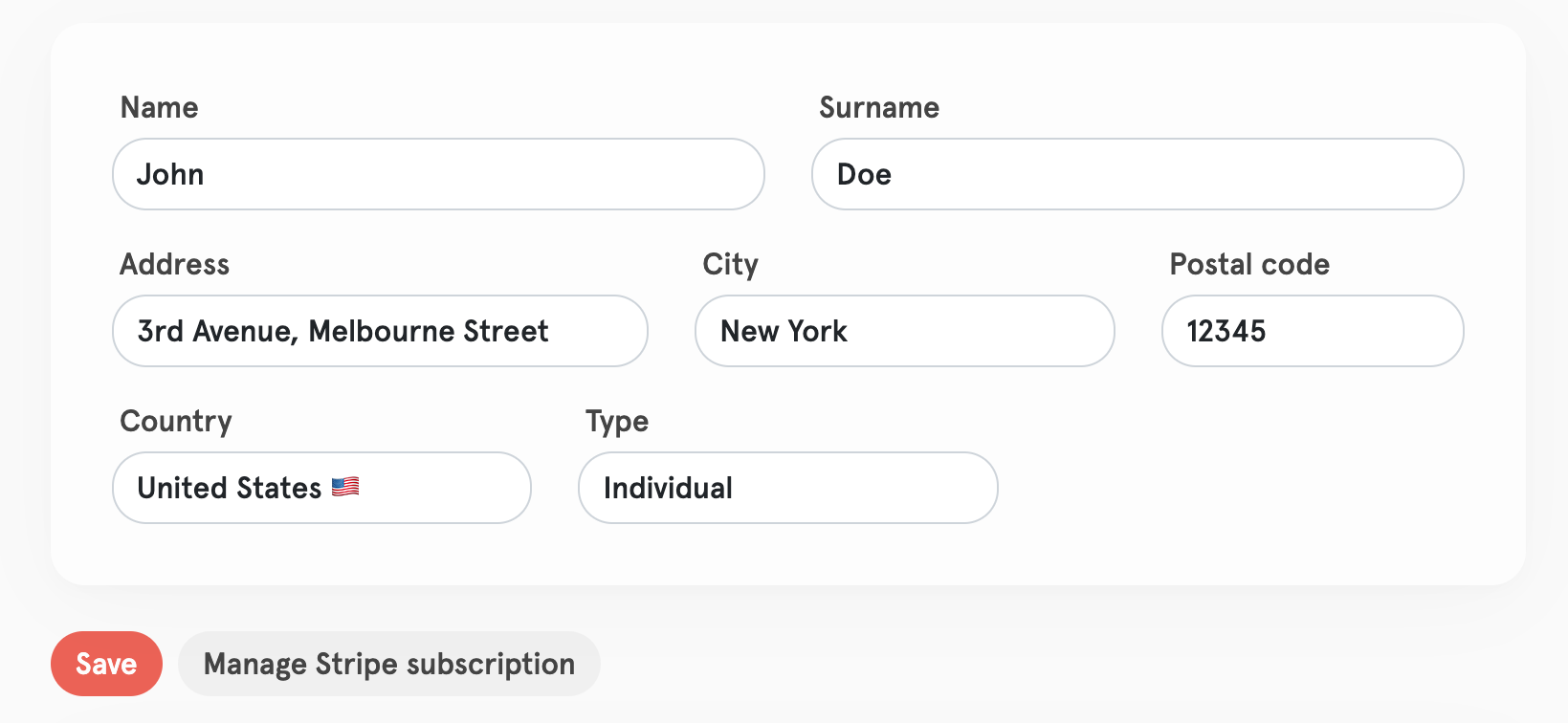Edit the Postal code field showing 12345
Screen dimensions: 1568x723
tap(1313, 331)
